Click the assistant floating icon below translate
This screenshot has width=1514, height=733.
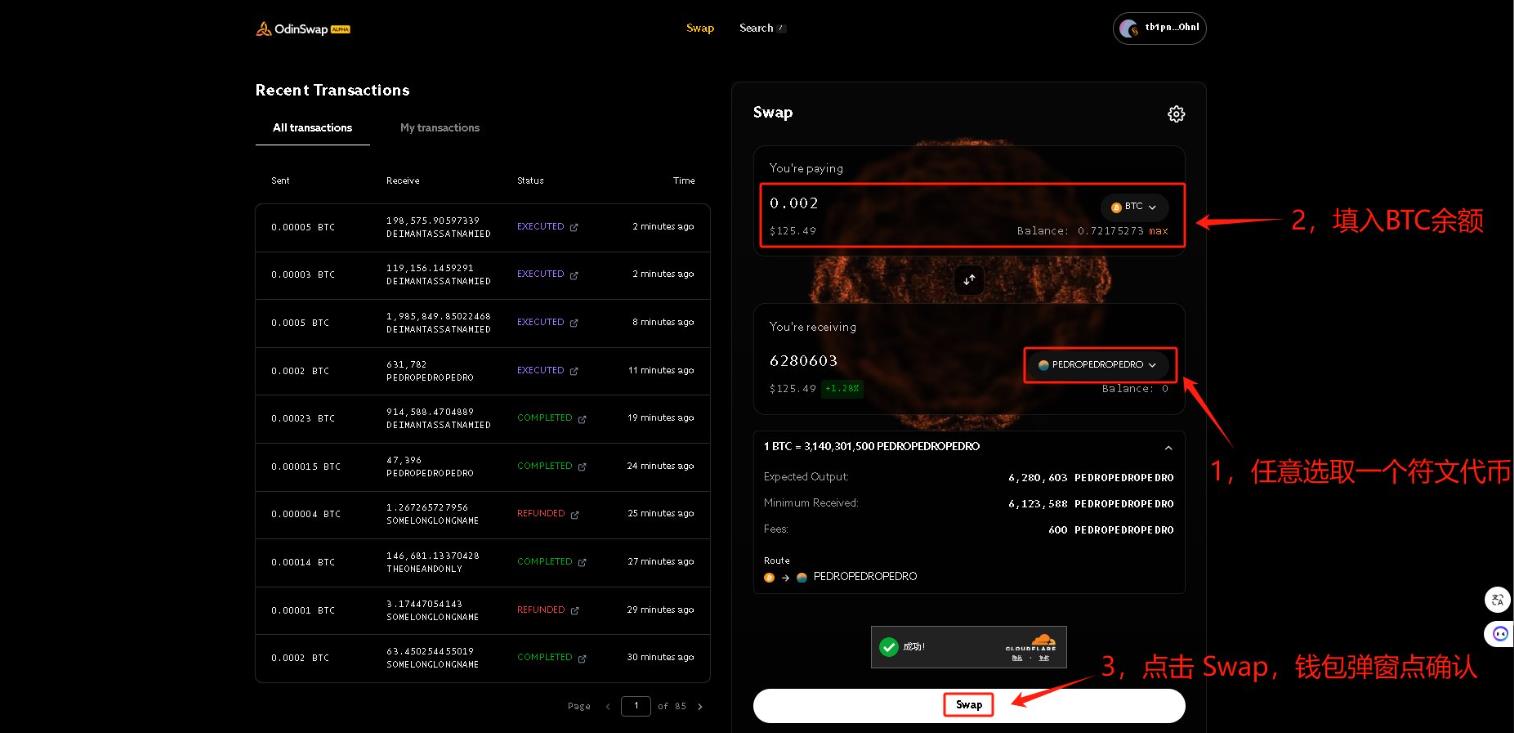1500,633
